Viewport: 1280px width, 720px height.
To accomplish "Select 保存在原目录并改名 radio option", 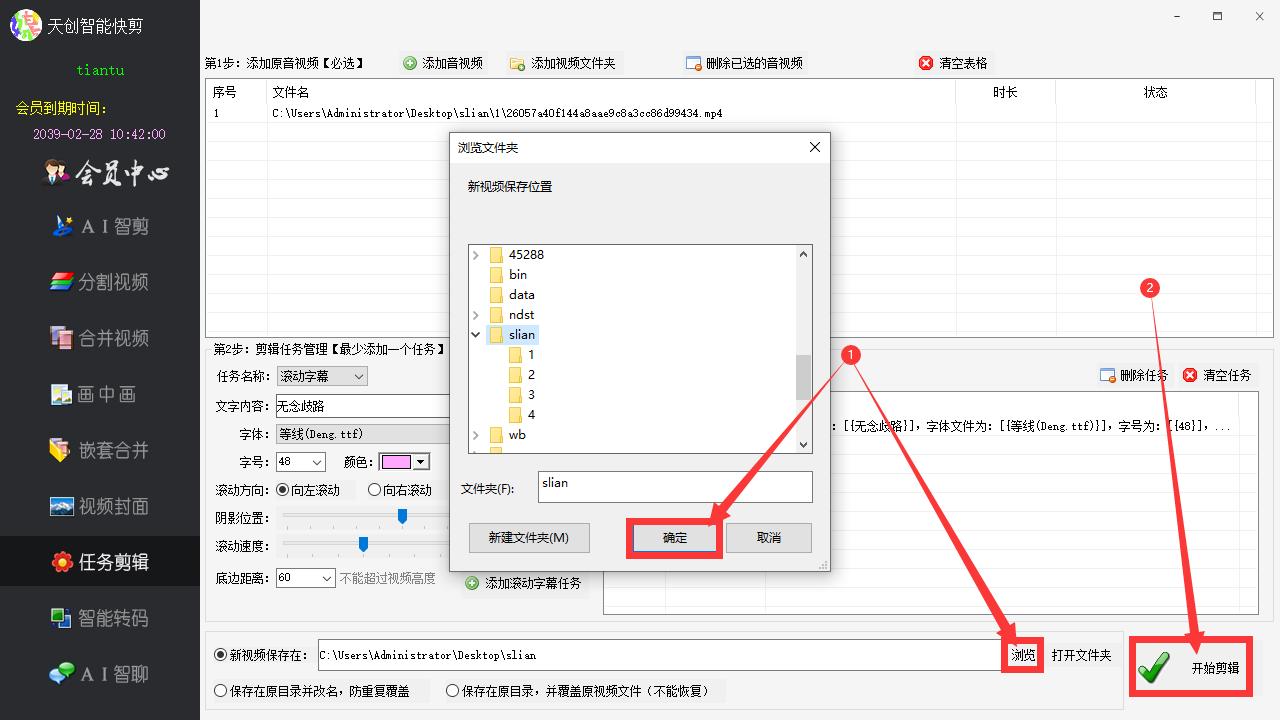I will click(221, 691).
